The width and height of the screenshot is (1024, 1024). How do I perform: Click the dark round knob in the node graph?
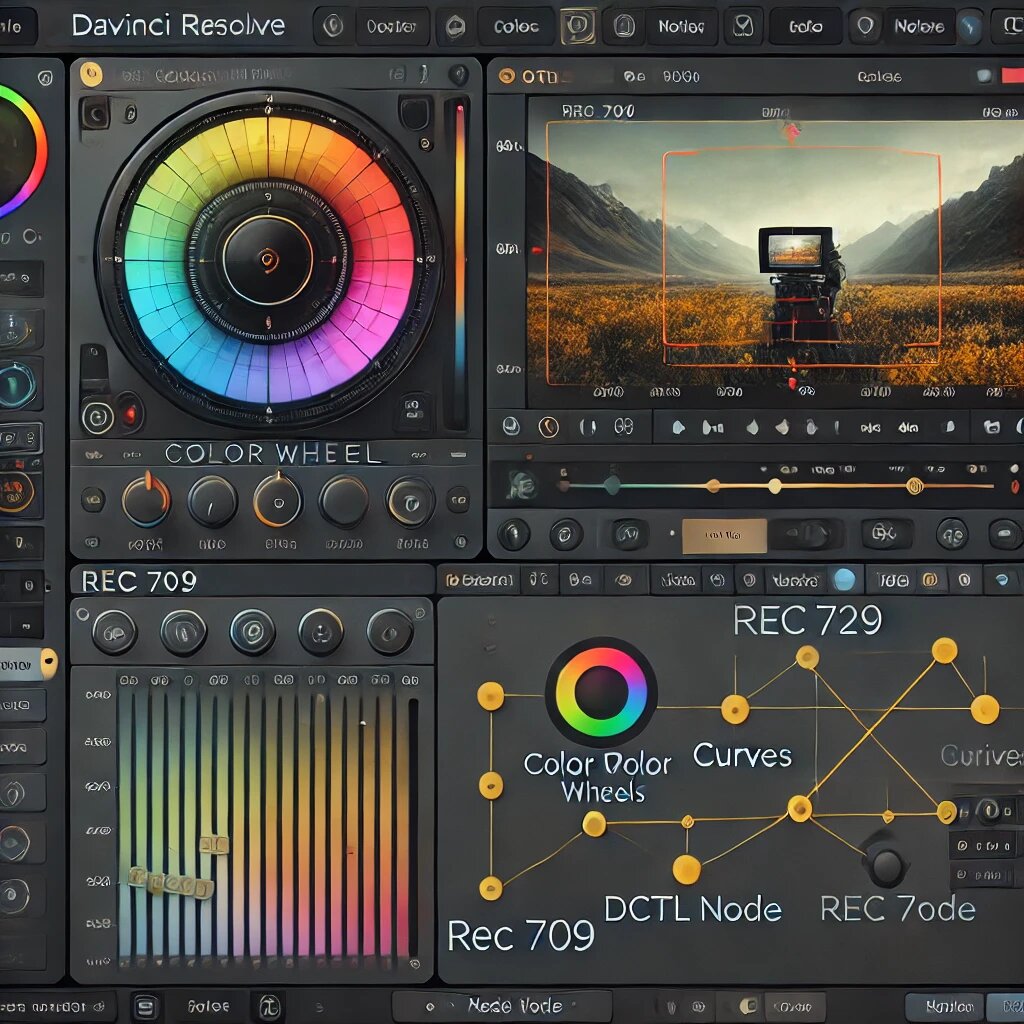(x=886, y=865)
